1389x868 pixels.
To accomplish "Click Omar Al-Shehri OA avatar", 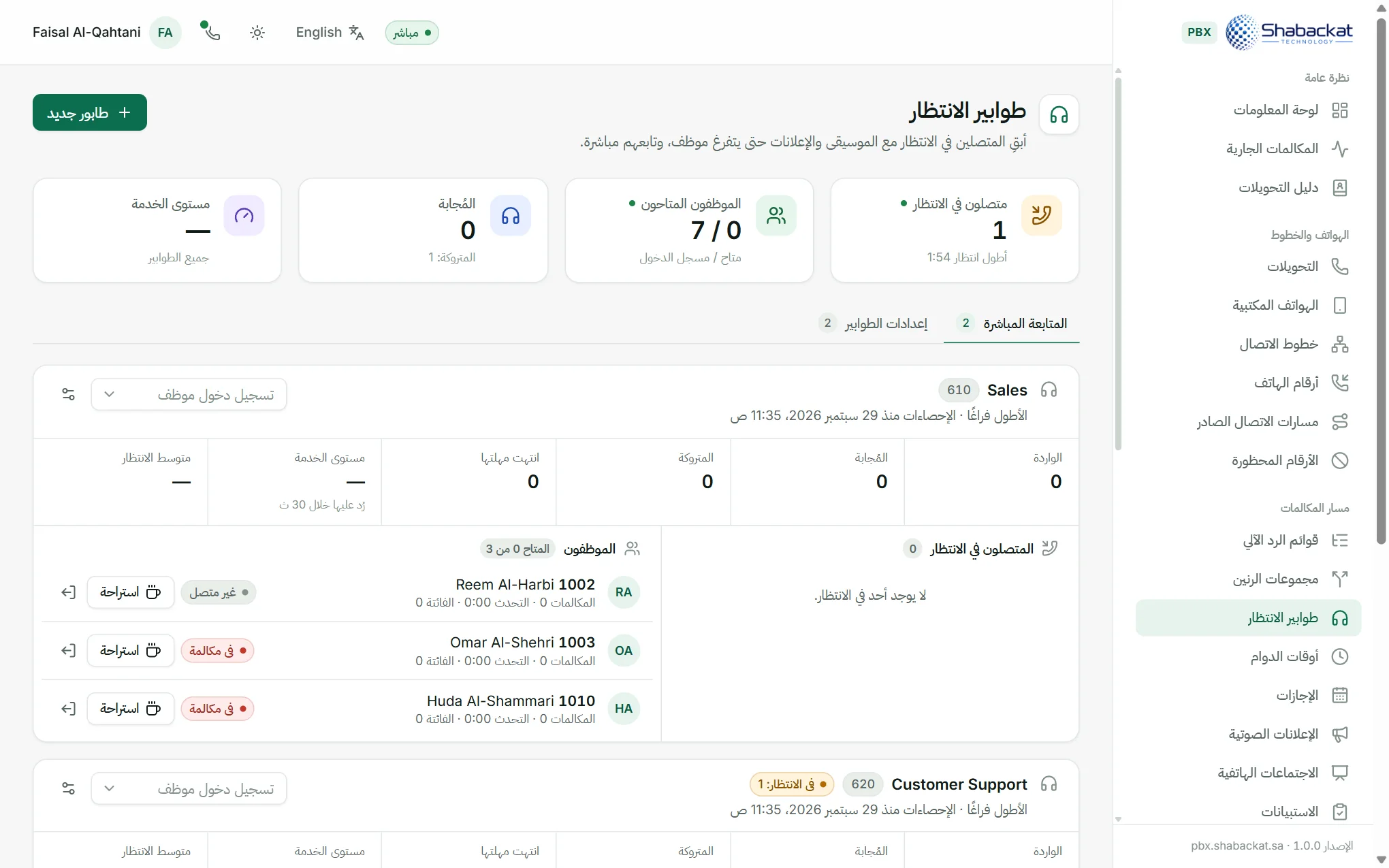I will (x=624, y=651).
